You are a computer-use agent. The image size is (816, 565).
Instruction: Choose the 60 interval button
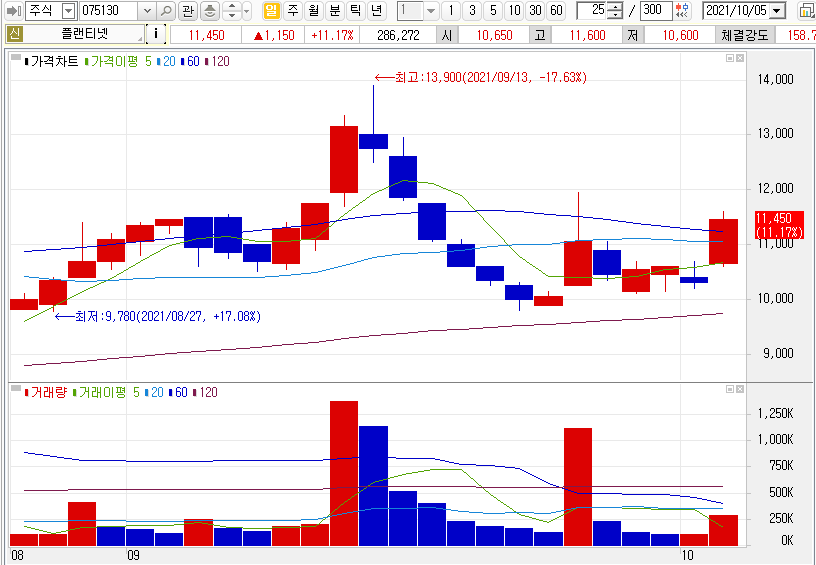coord(556,10)
